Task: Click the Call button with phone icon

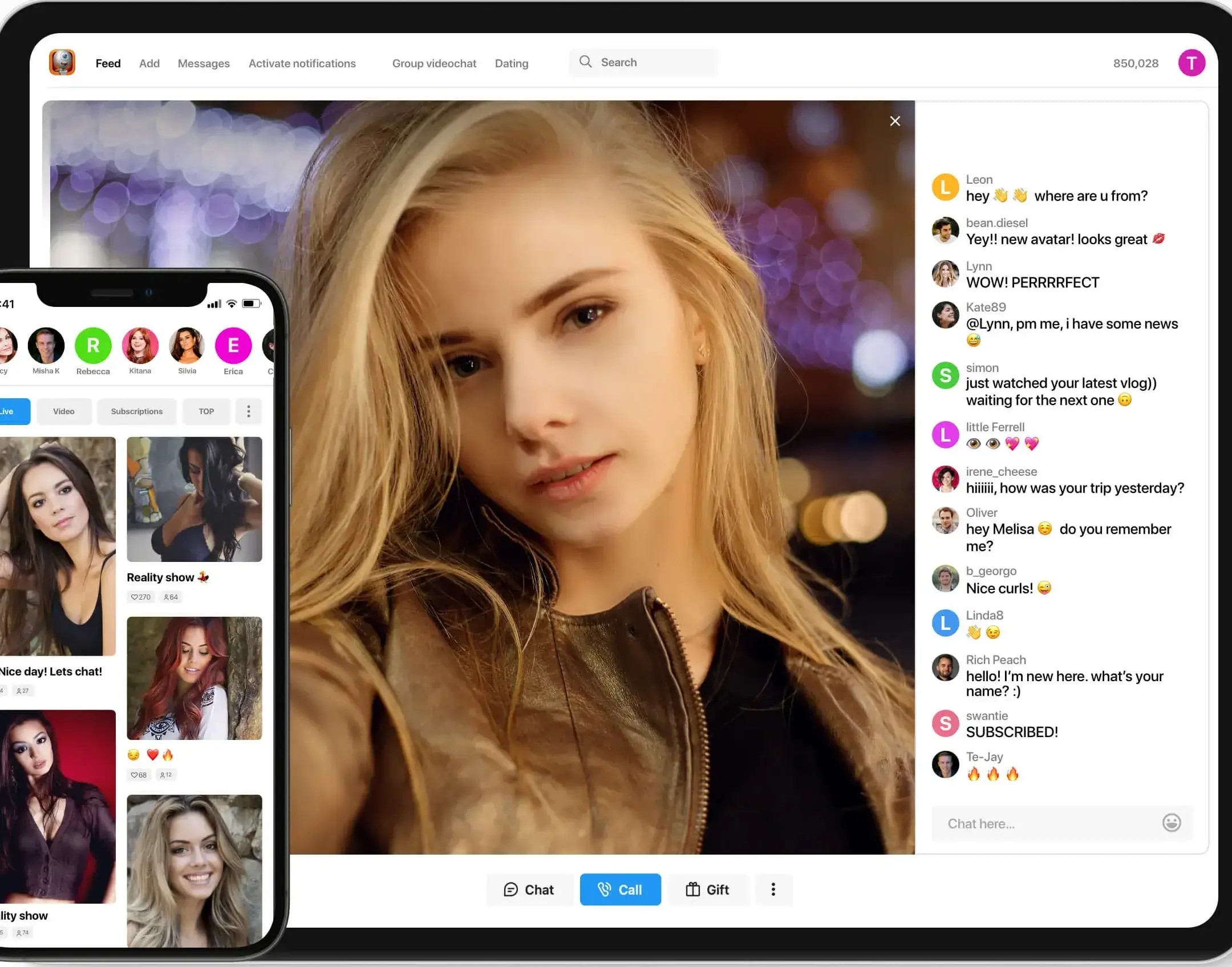Action: click(x=620, y=889)
